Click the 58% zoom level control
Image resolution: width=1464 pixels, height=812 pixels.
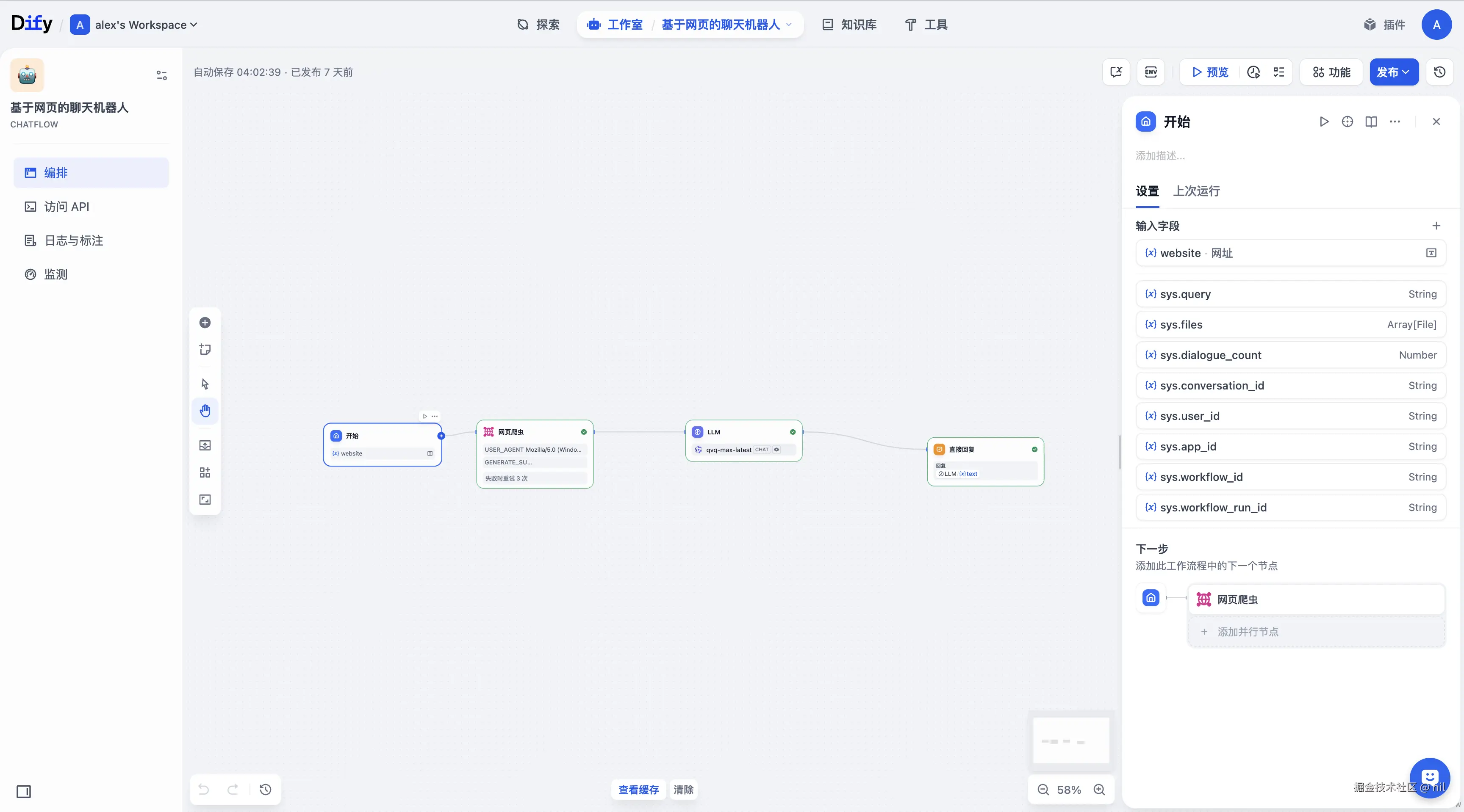tap(1068, 790)
